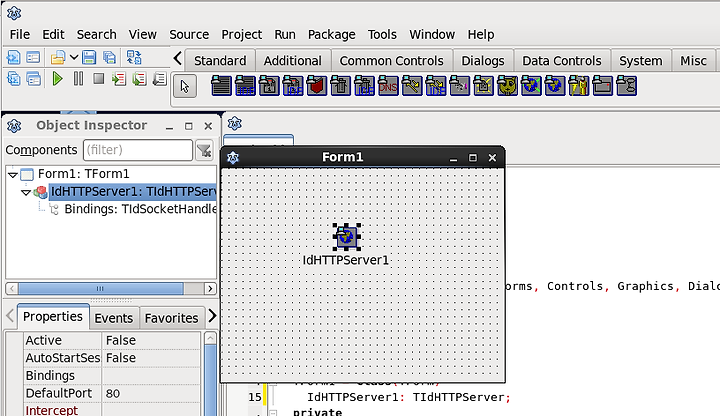Click the Pause debugger button
Viewport: 720px width, 416px height.
pyautogui.click(x=79, y=79)
